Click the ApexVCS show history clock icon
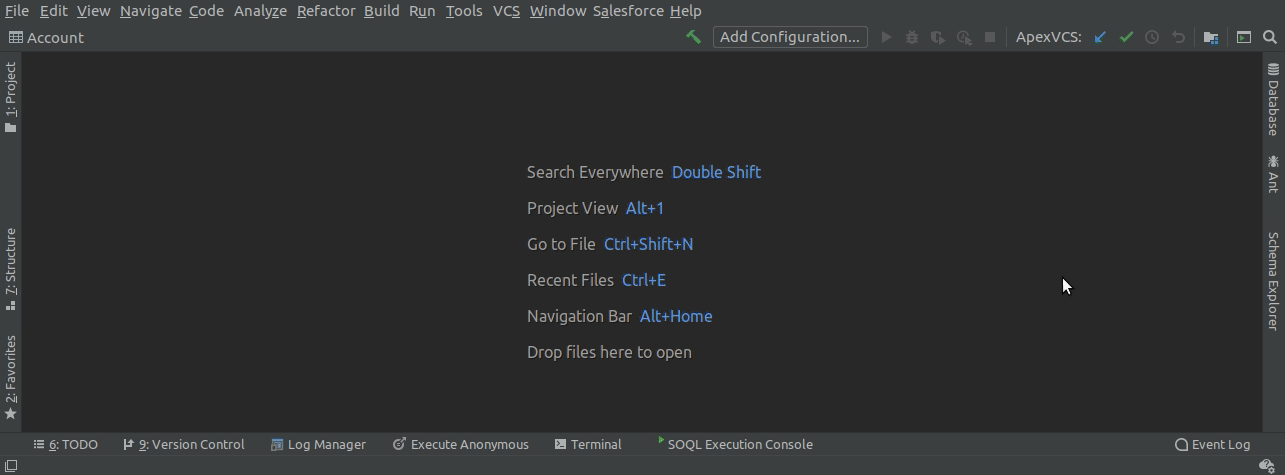The image size is (1285, 475). point(1152,37)
